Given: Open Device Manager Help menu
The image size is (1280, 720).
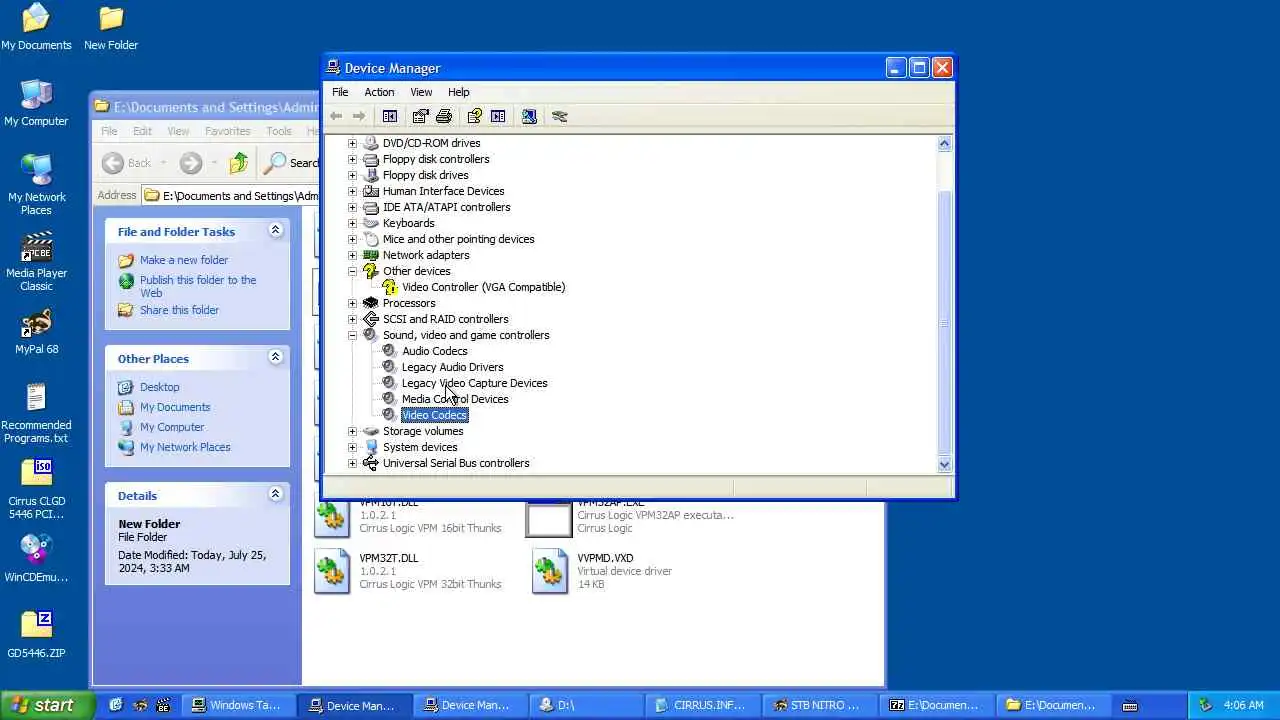Looking at the screenshot, I should click(458, 92).
